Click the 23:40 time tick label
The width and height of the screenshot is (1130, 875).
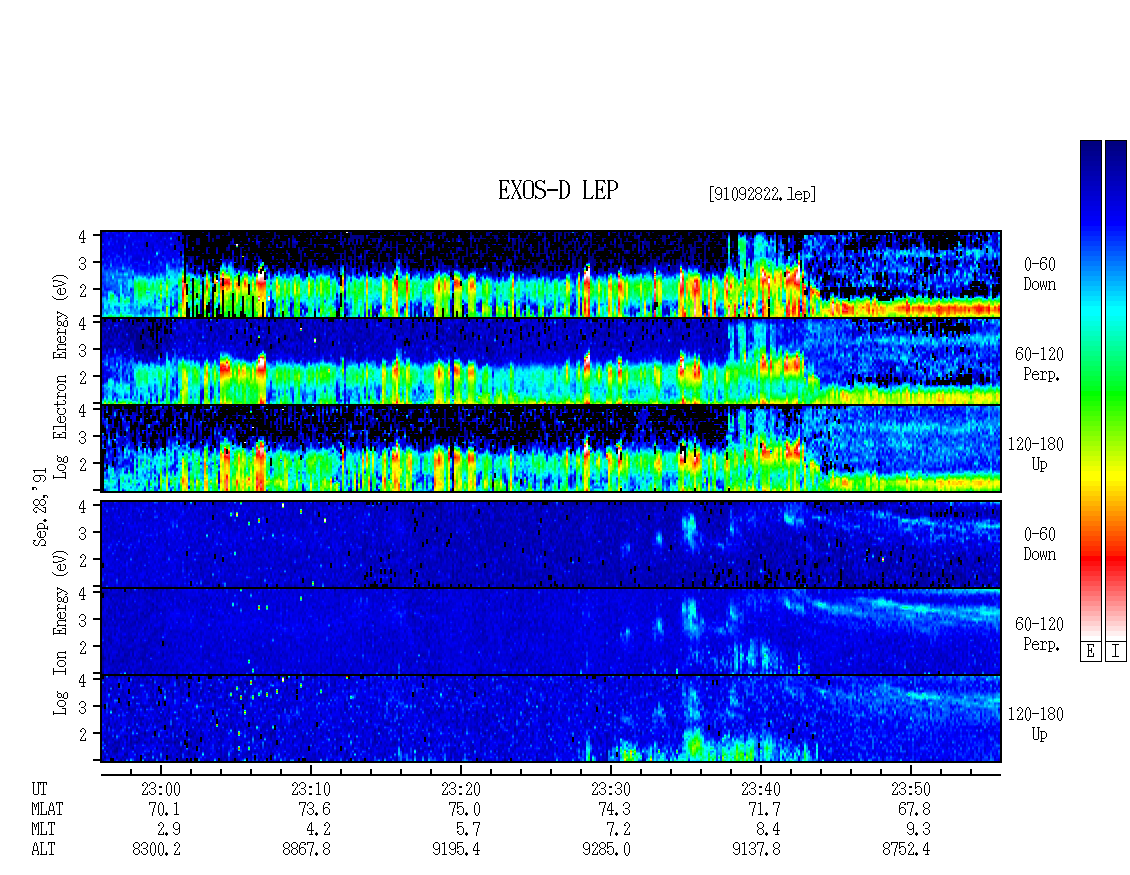[760, 789]
